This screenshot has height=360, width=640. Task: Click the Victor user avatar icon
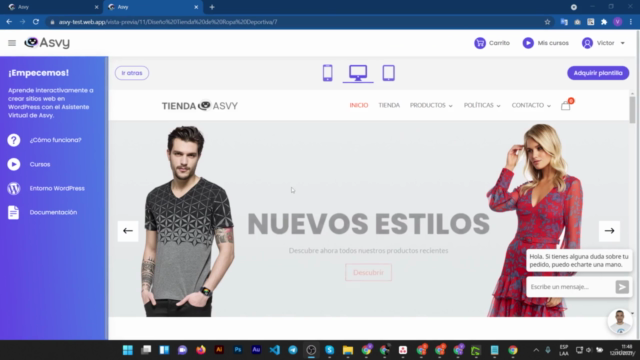587,43
